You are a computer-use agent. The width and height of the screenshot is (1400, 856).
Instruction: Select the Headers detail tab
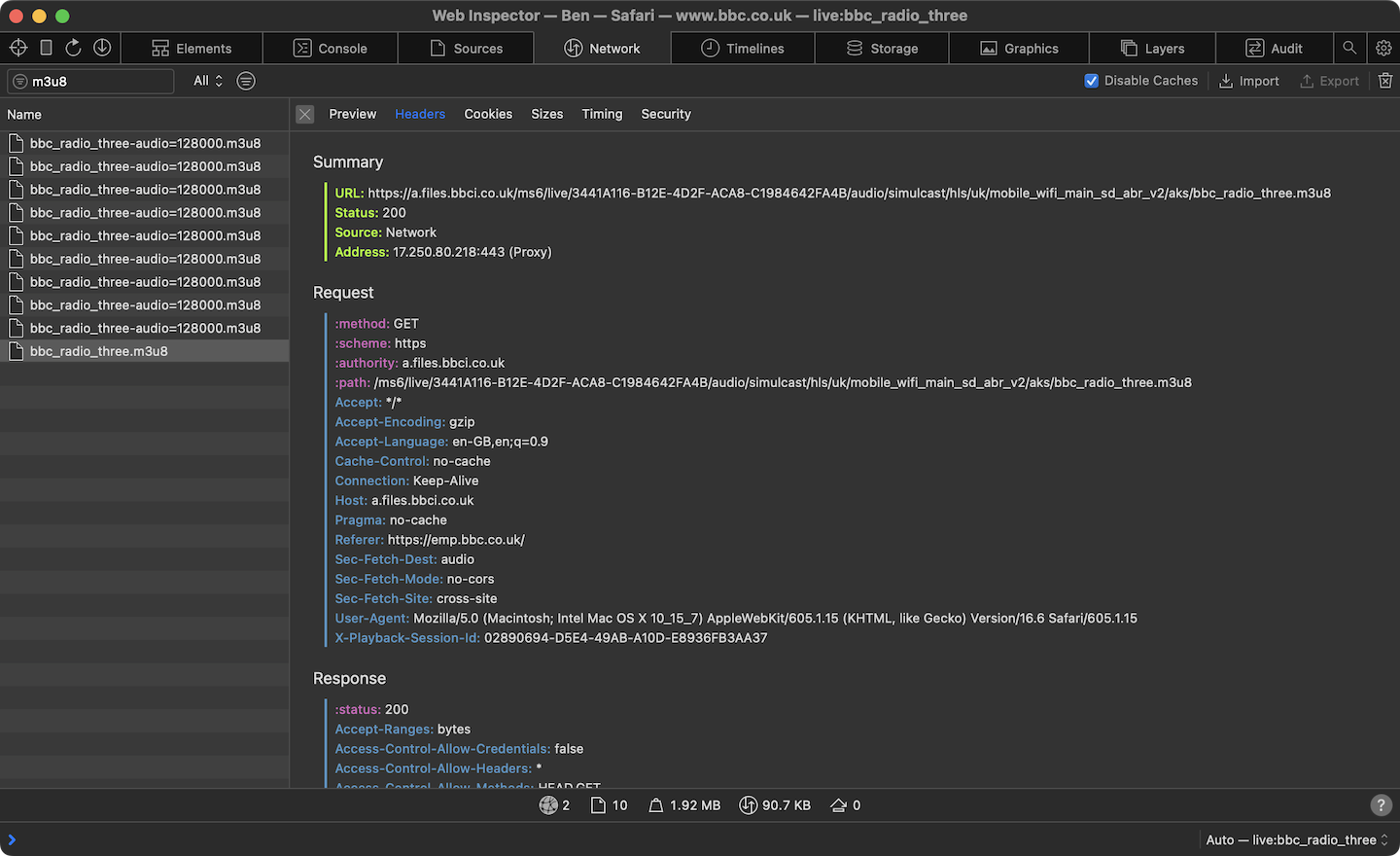click(x=420, y=114)
